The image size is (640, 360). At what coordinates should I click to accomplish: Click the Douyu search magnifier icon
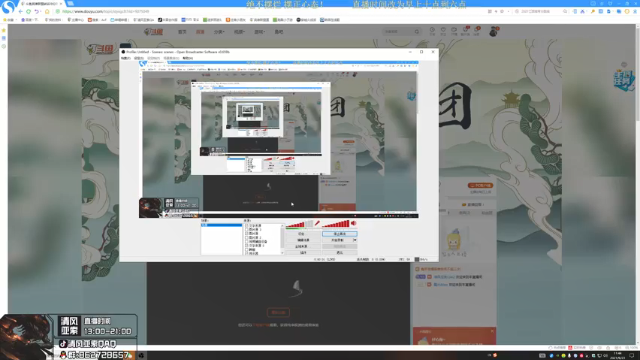417,31
